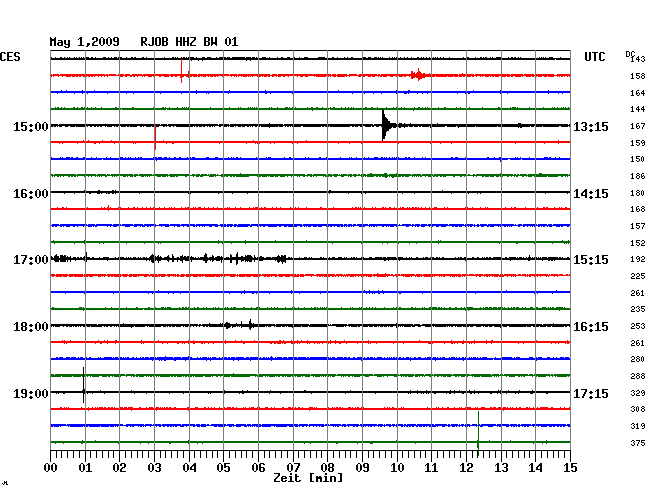Click the DC offset value 192
Screen dimensions: 650x494
(638, 259)
